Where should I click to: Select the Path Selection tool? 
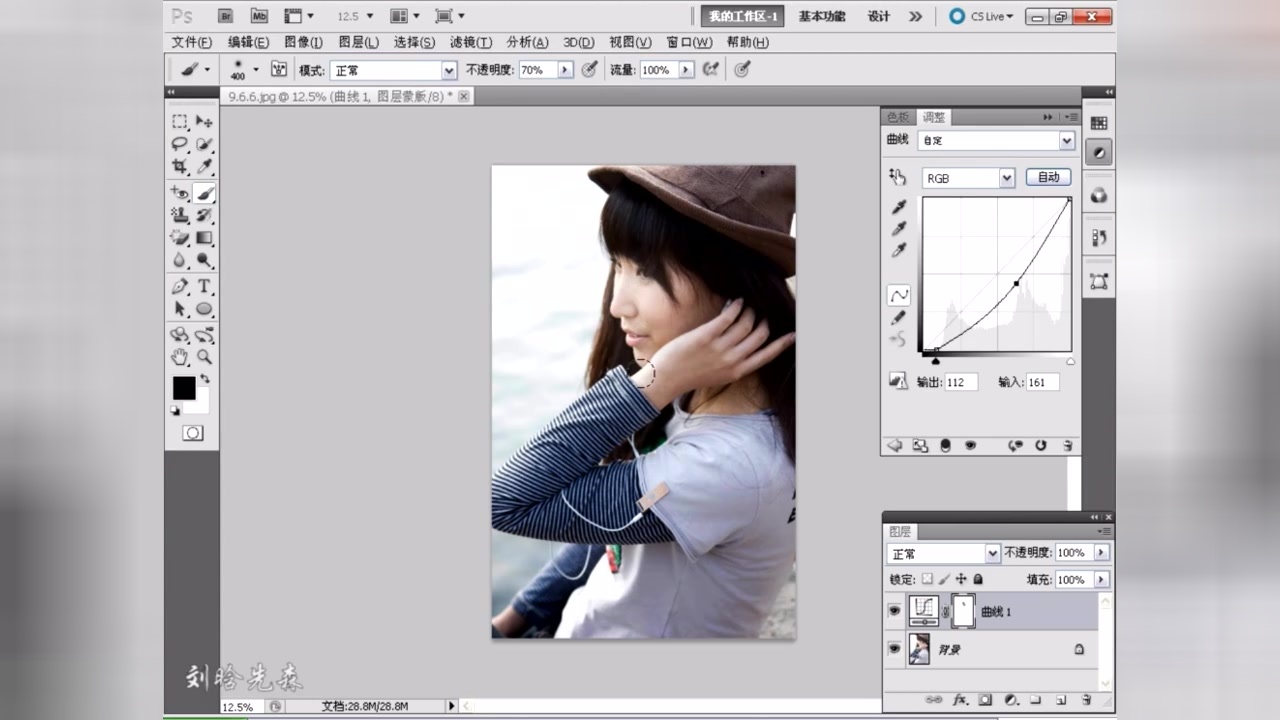click(179, 310)
